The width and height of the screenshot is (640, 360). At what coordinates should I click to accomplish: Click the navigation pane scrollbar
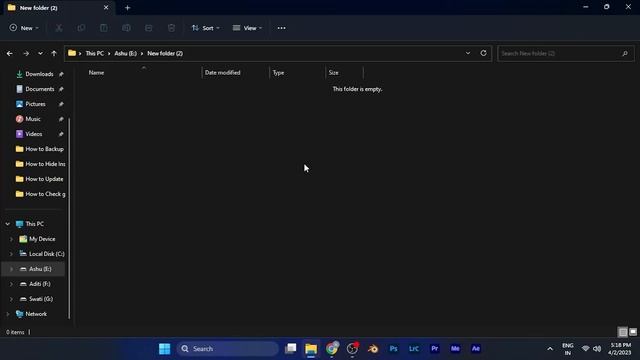point(69,218)
